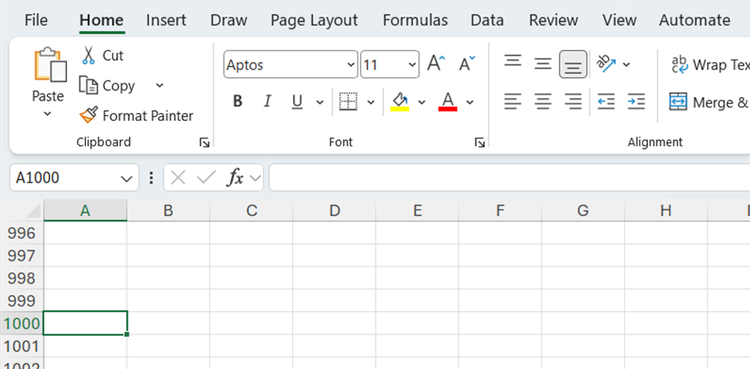
Task: Click Select All corner triangle
Action: tap(33, 211)
